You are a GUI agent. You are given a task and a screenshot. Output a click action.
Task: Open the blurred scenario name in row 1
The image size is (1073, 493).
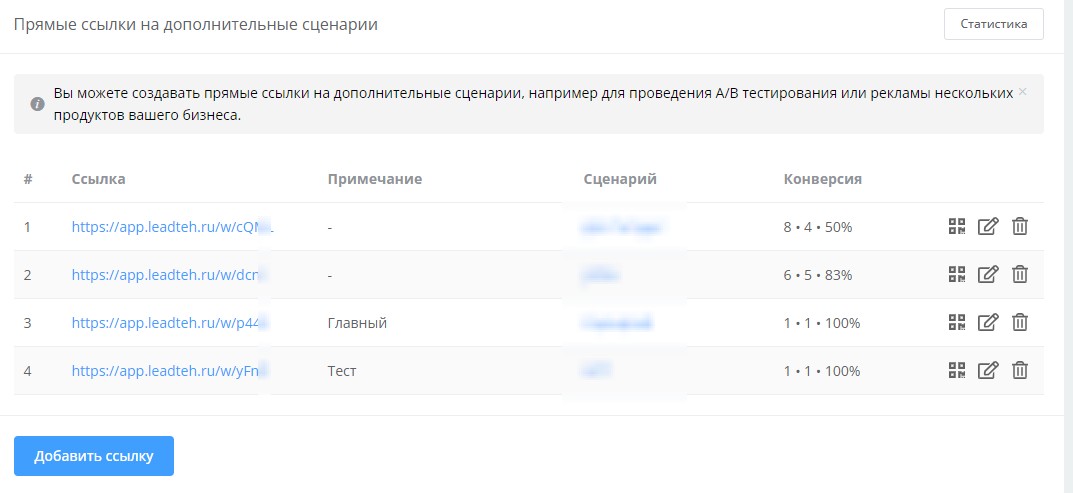pos(622,227)
